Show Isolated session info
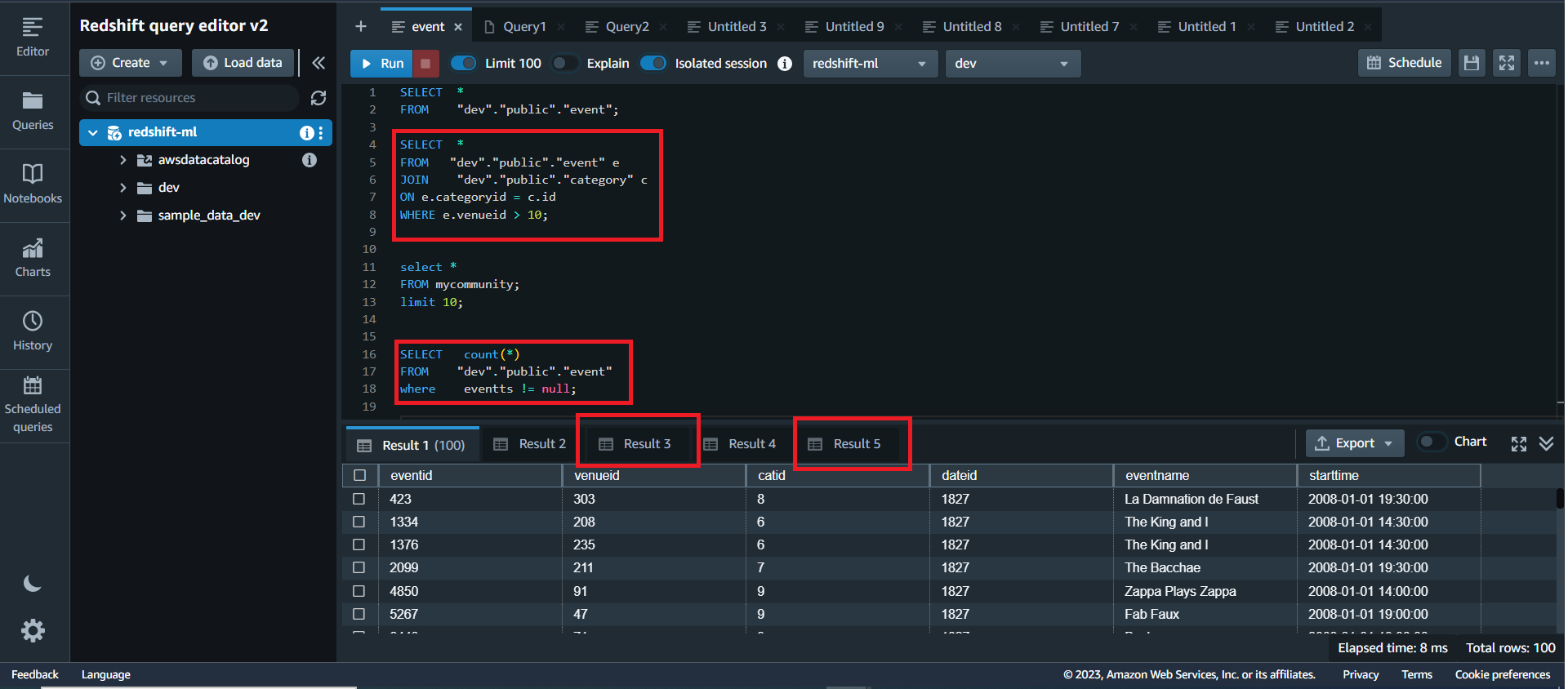The image size is (1568, 689). click(785, 64)
